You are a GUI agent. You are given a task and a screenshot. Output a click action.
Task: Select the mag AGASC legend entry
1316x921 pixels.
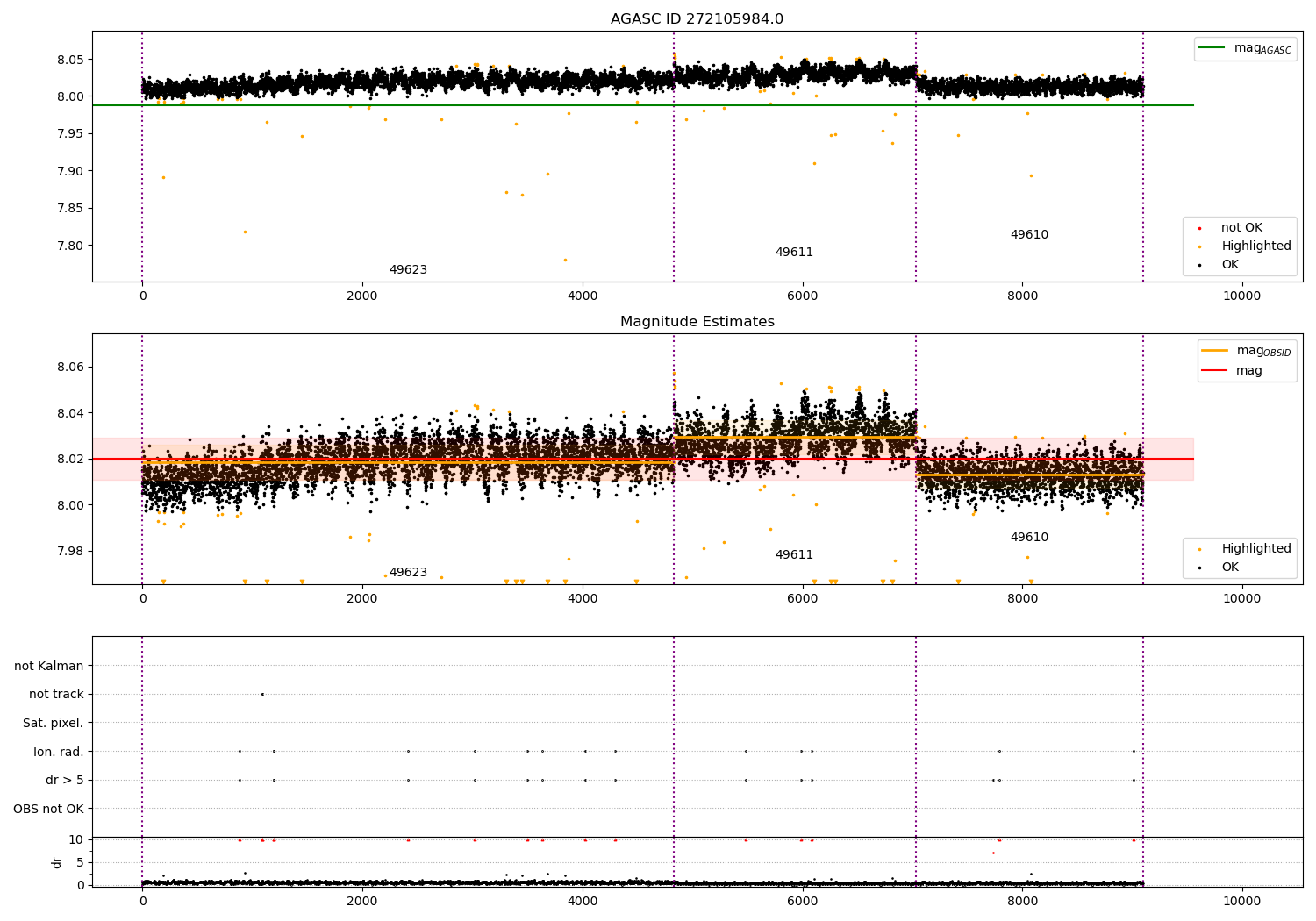point(1245,48)
